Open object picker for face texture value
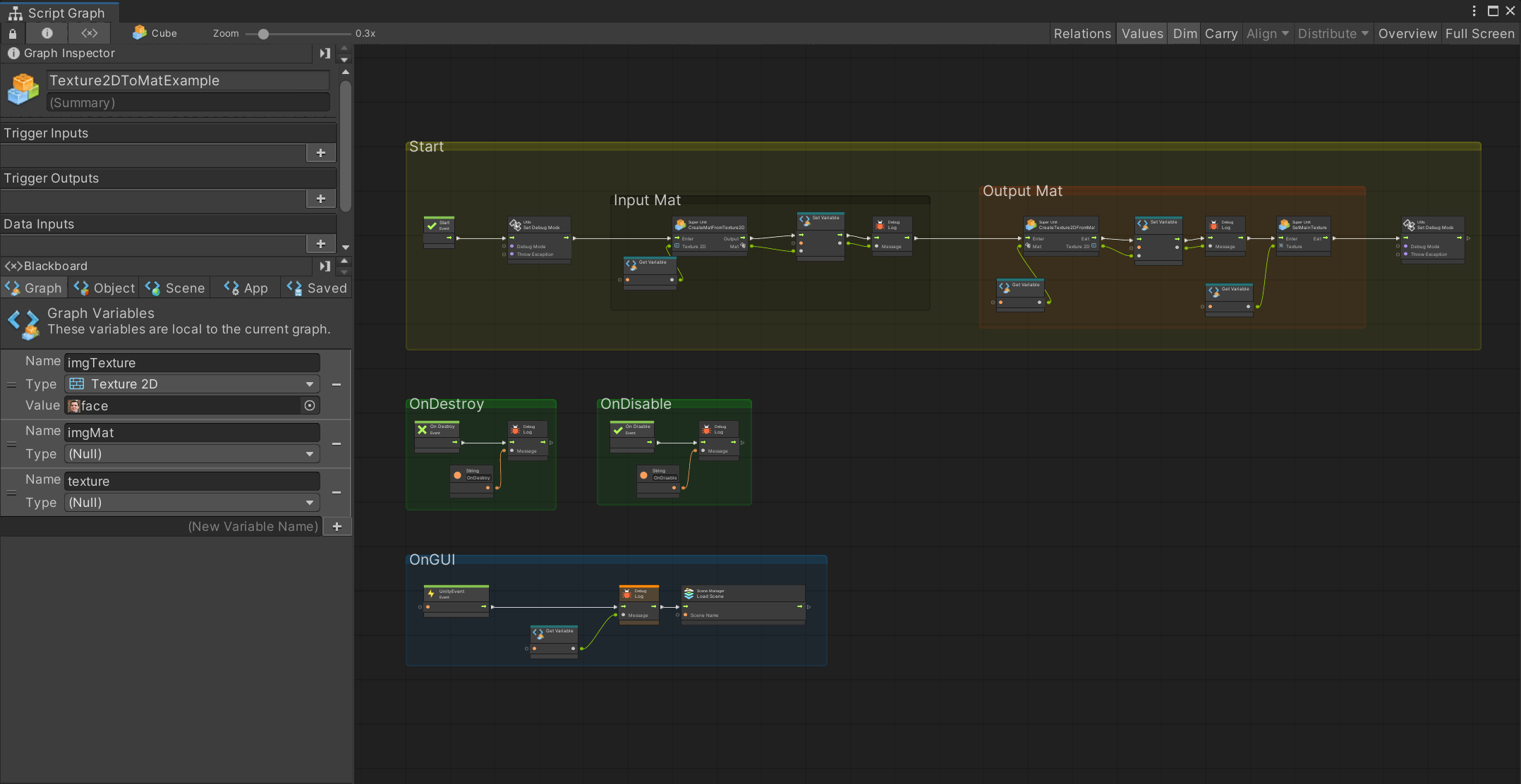 tap(309, 405)
